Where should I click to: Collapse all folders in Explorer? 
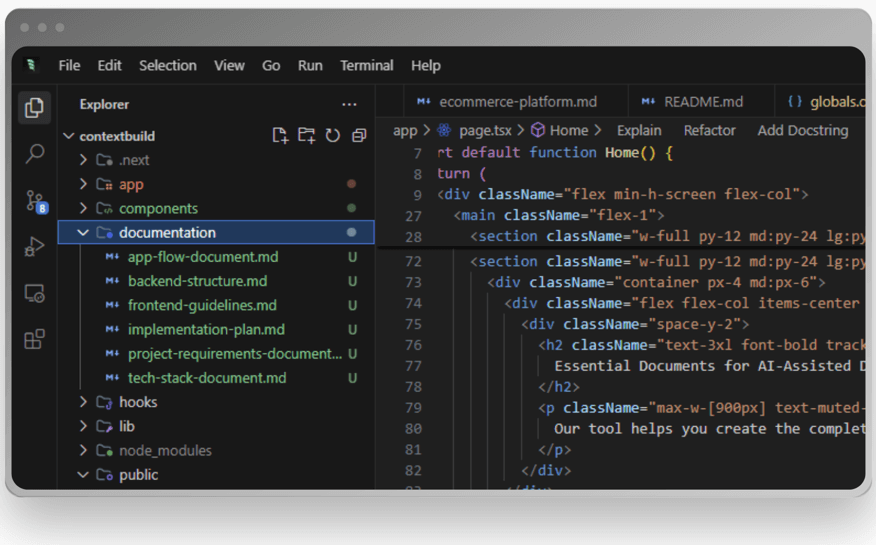click(359, 135)
